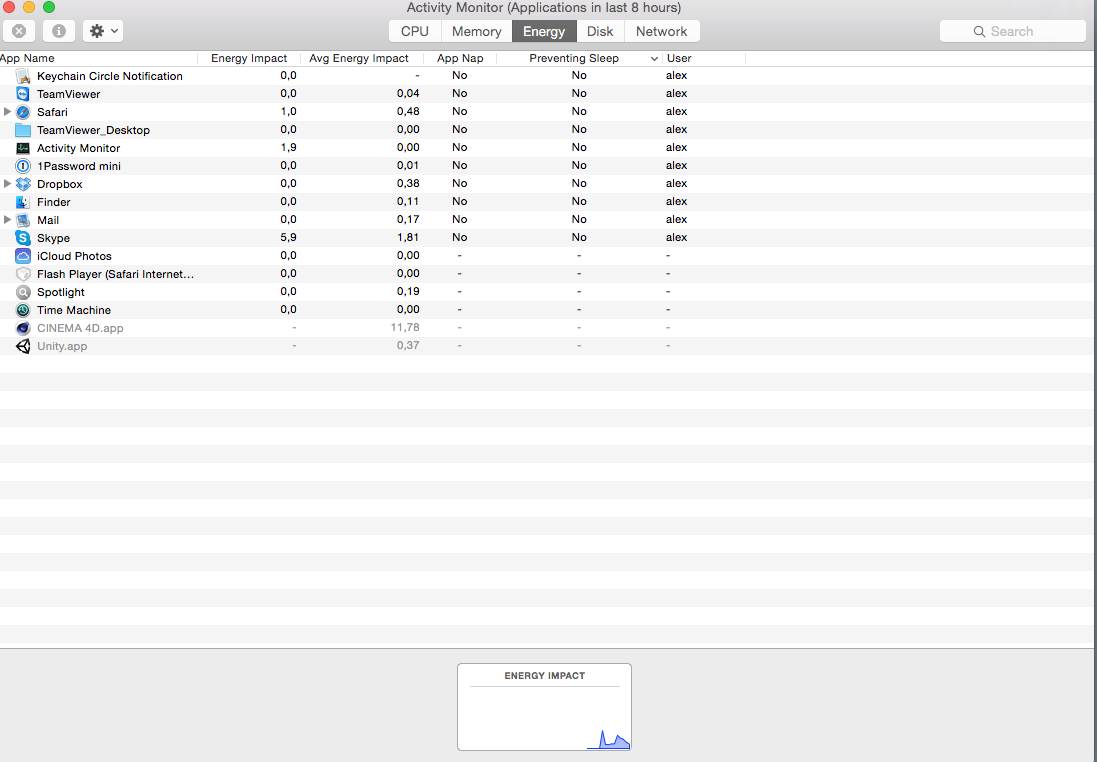Select the CINEMA 4D.app row name
Screen dimensions: 1097x762
pos(80,328)
